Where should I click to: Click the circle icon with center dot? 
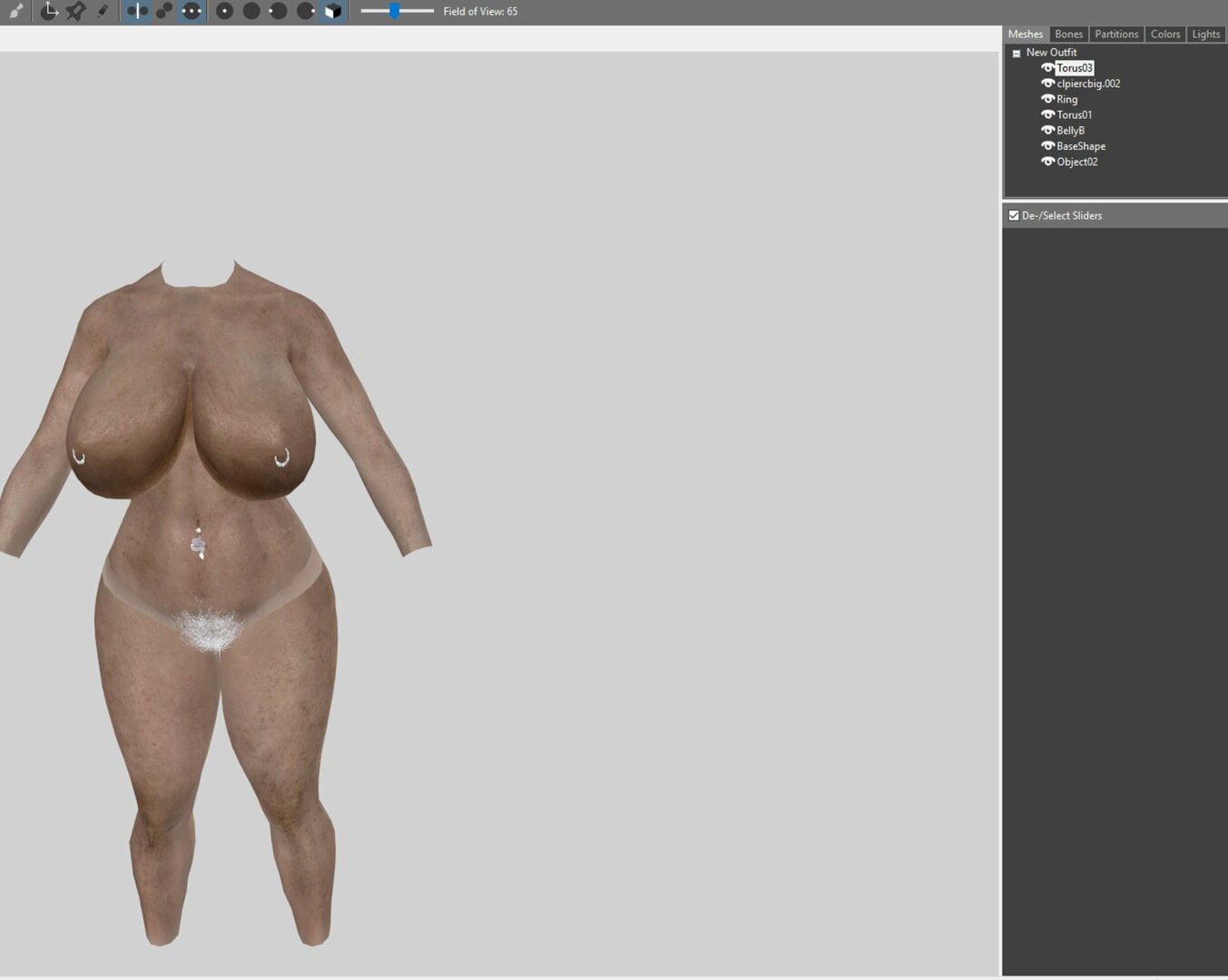pyautogui.click(x=224, y=11)
